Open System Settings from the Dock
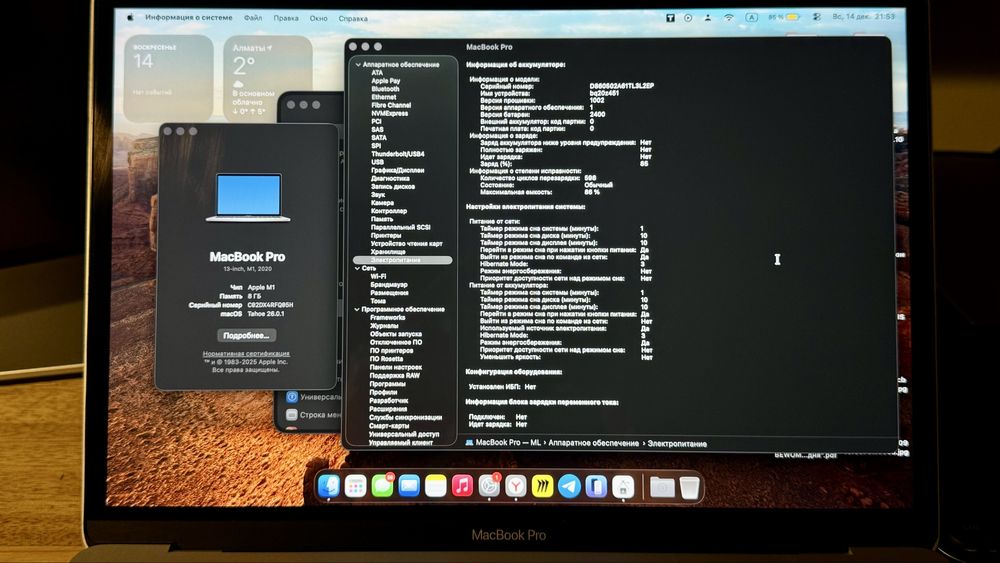Viewport: 1000px width, 563px height. click(x=489, y=486)
